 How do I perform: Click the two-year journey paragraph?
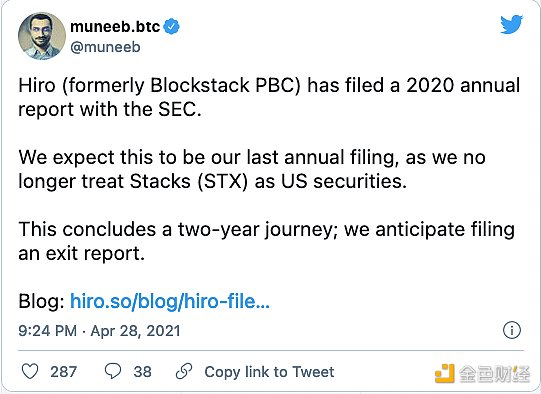tap(267, 242)
